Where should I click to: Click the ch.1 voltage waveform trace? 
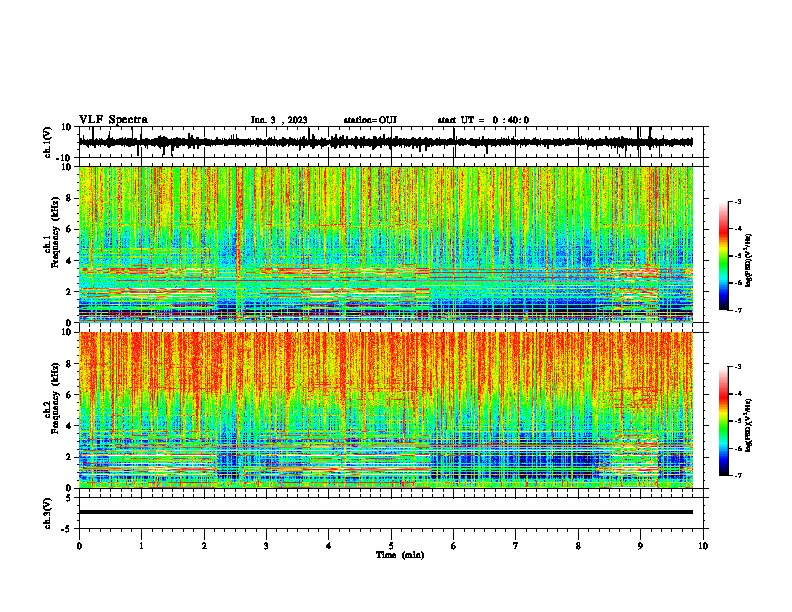pyautogui.click(x=385, y=142)
